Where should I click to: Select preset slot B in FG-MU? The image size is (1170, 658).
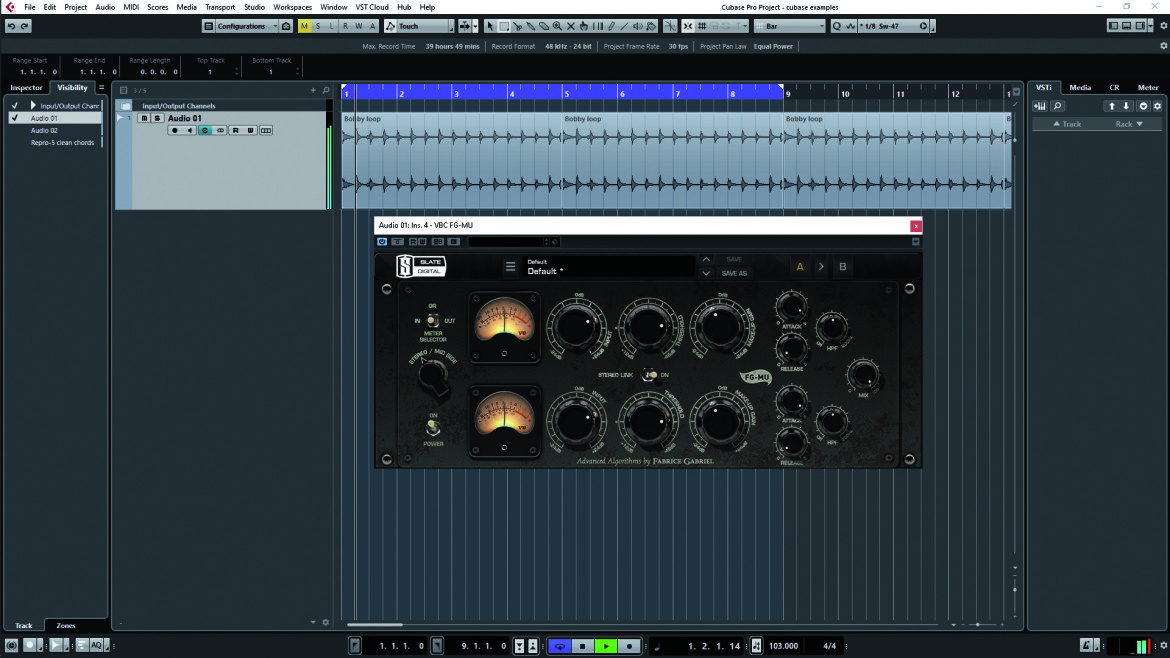coord(842,266)
